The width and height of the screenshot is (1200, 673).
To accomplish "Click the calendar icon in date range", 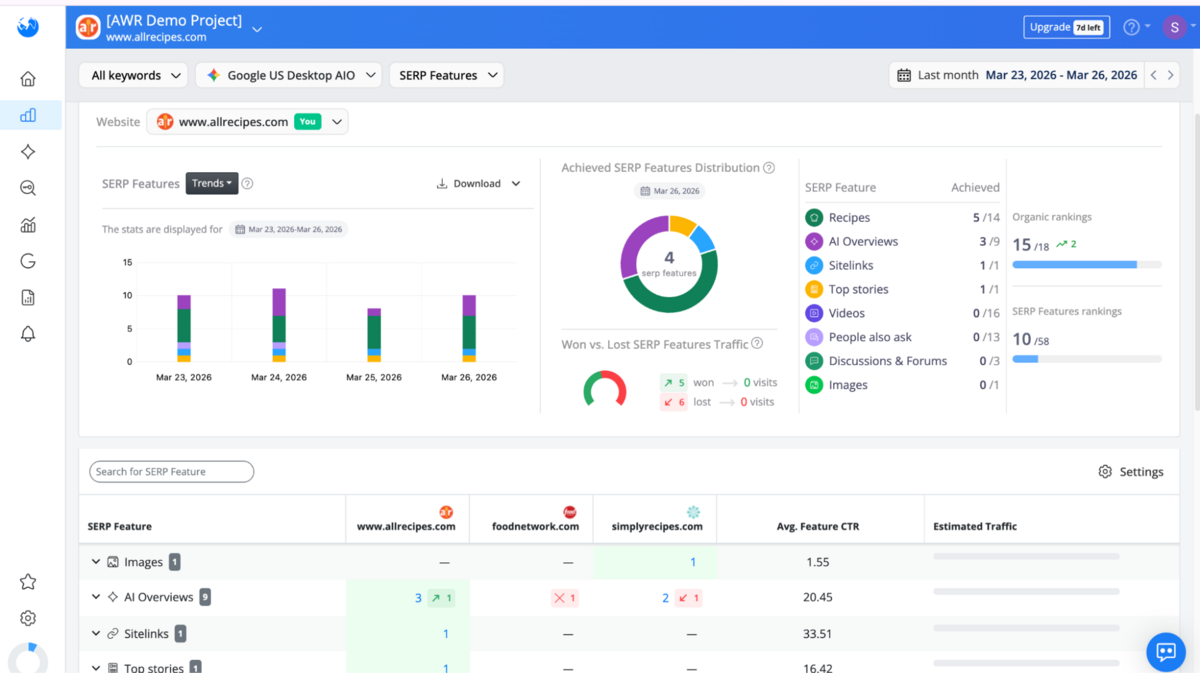I will click(904, 75).
